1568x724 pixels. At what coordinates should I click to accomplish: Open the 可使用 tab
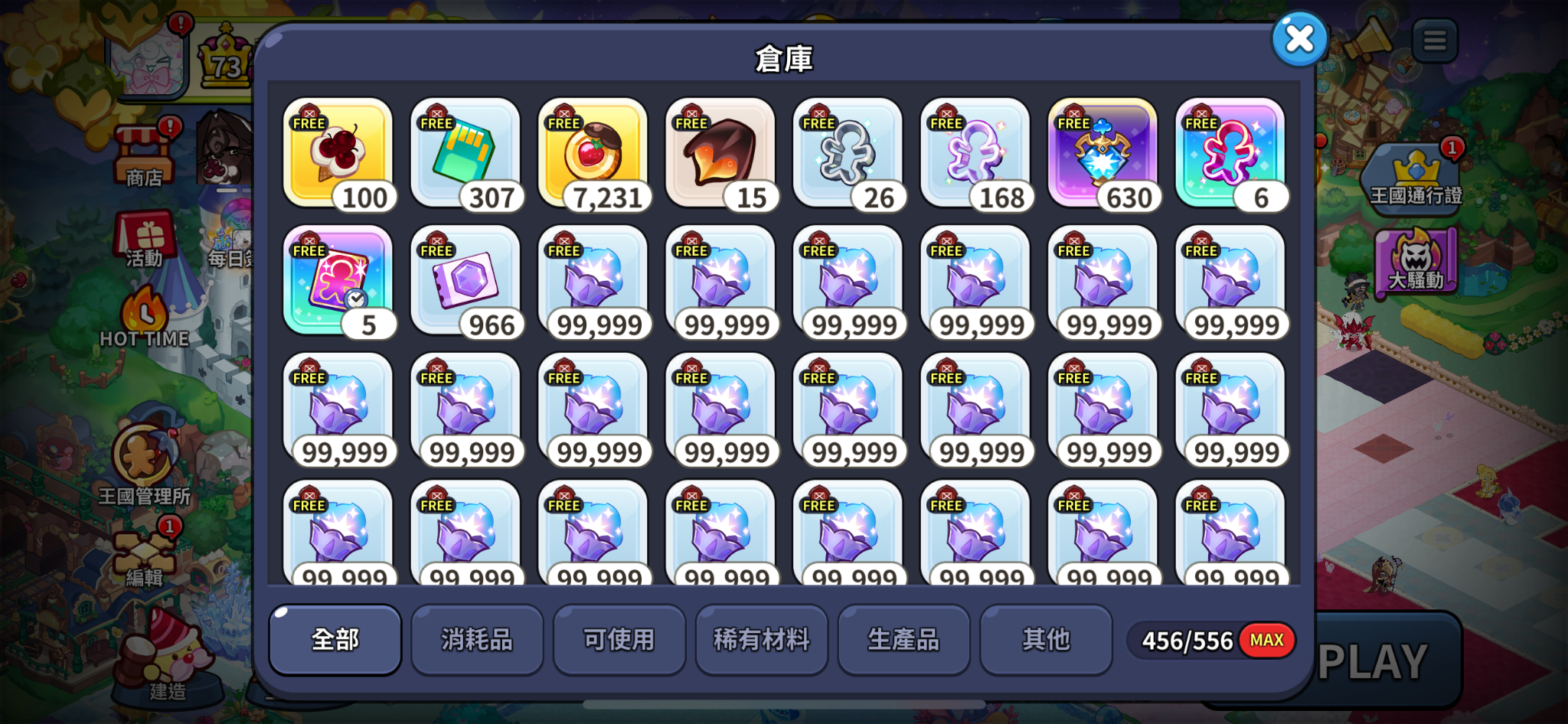click(619, 640)
